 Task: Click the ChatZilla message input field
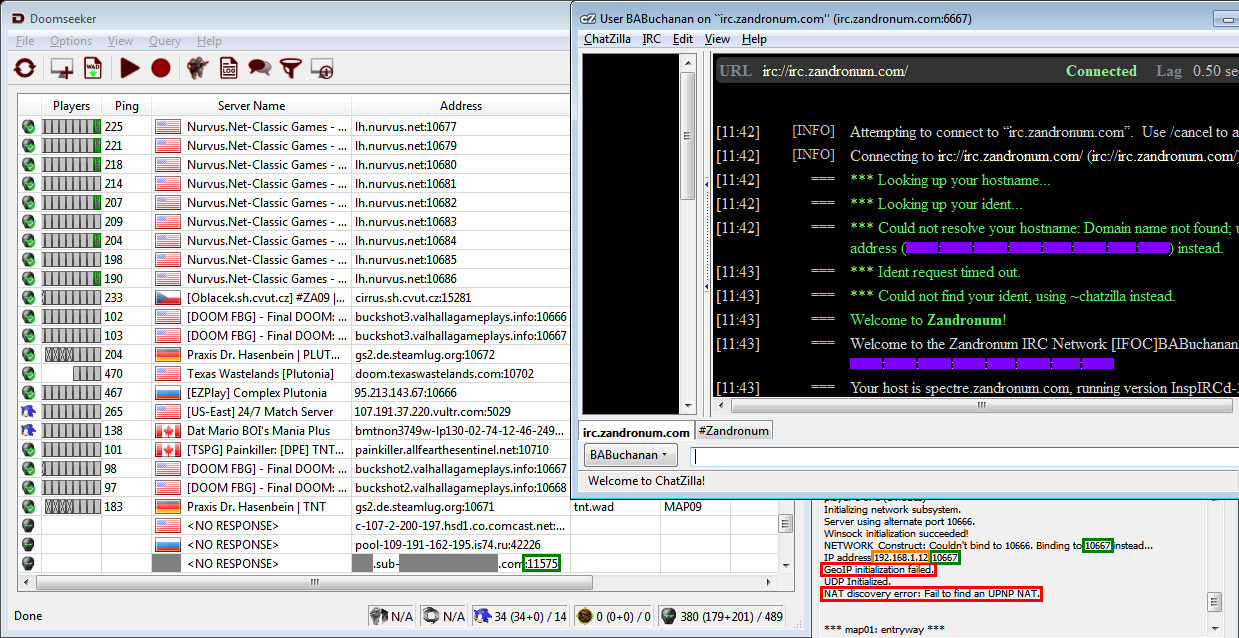pos(960,456)
